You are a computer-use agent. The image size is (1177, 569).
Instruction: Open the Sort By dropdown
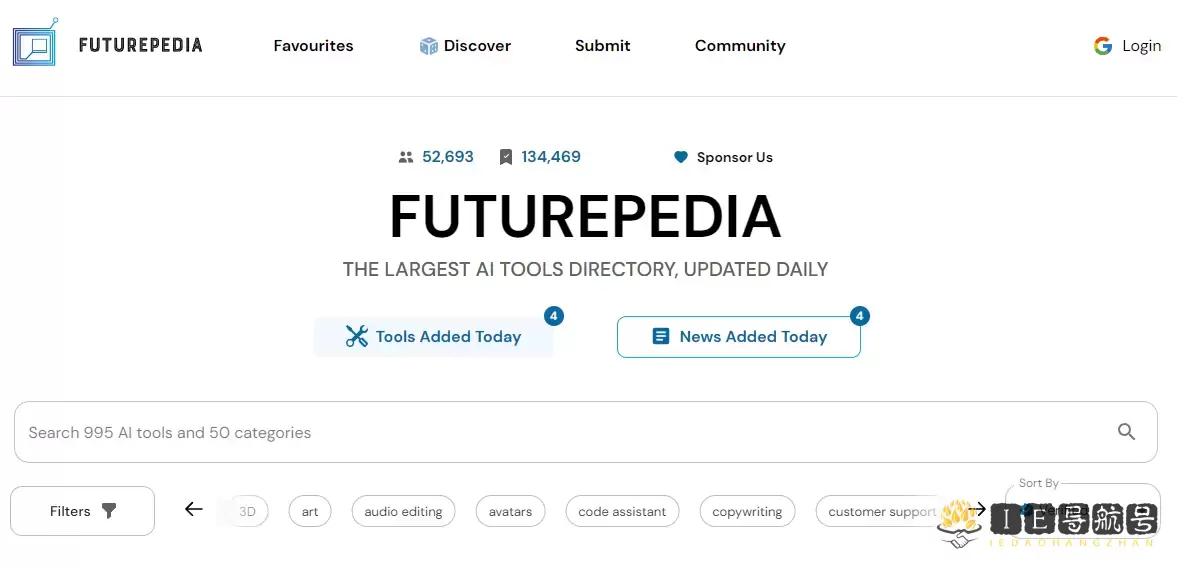click(x=1082, y=510)
